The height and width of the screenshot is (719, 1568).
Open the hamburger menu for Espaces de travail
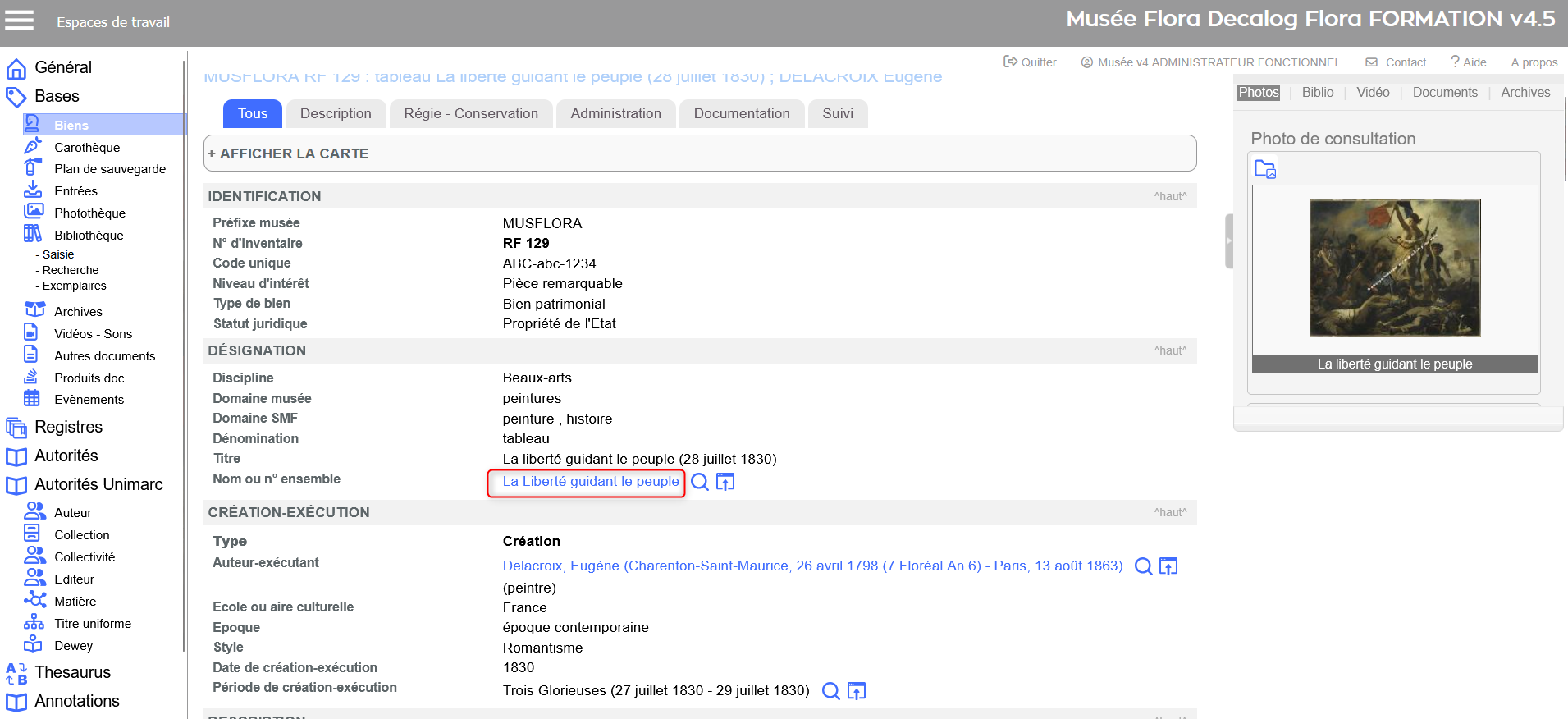click(x=19, y=21)
